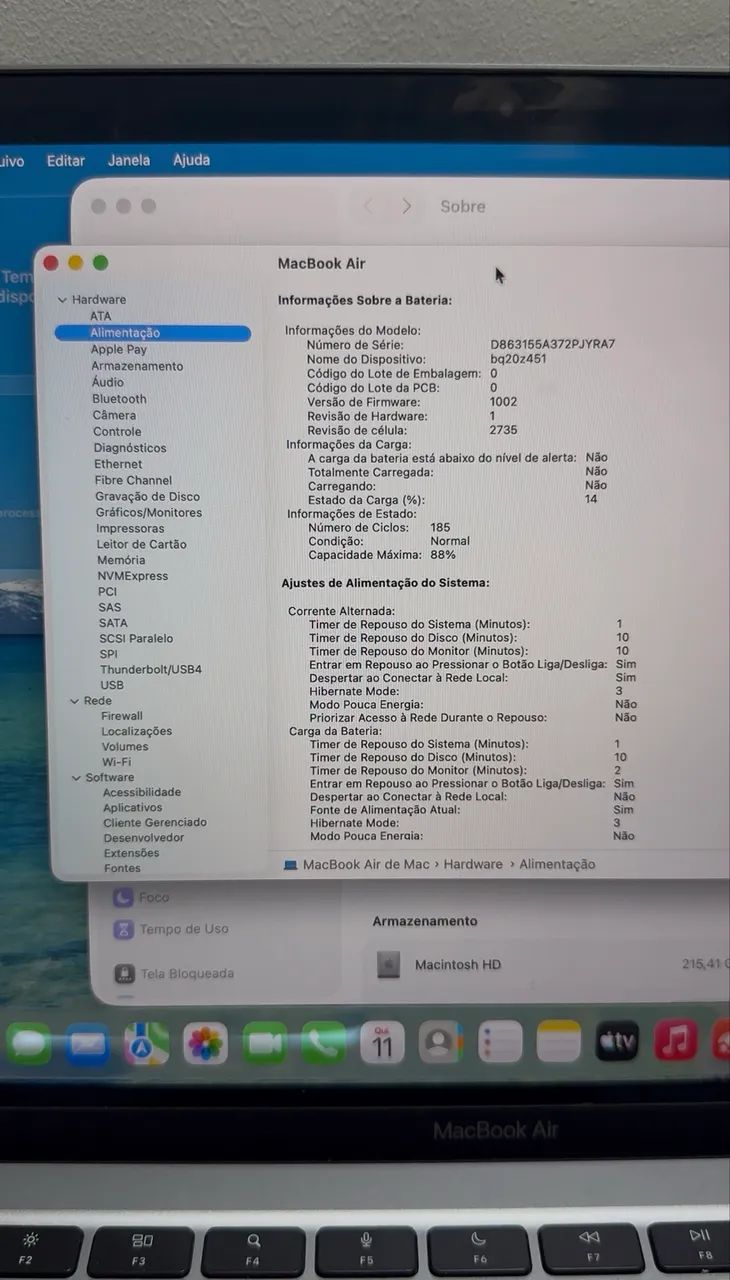
Task: Open the Music app in the Dock
Action: pos(676,1041)
